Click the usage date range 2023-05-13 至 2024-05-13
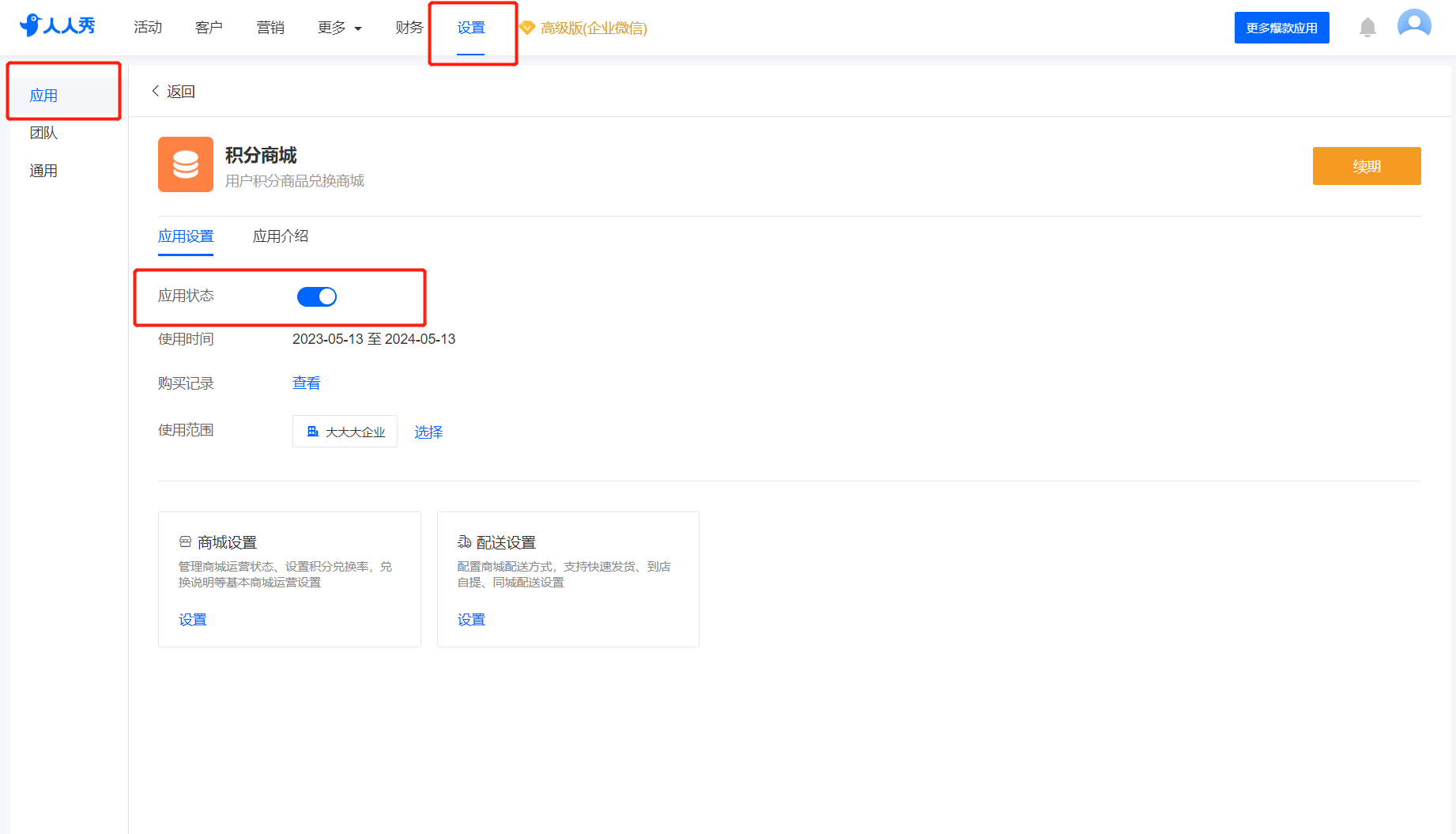This screenshot has height=834, width=1456. pos(374,339)
